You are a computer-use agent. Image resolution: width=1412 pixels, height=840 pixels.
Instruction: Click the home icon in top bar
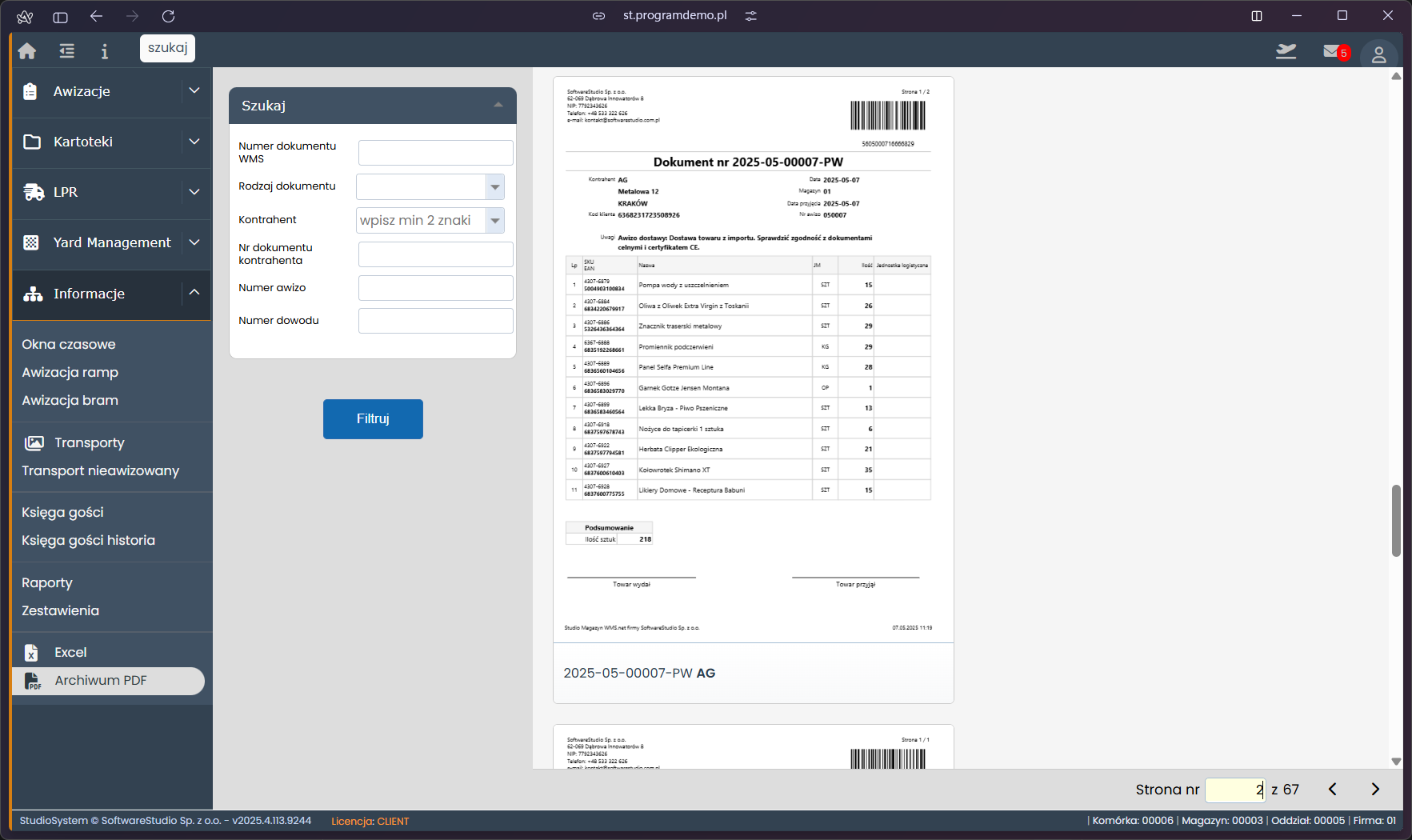tap(27, 51)
